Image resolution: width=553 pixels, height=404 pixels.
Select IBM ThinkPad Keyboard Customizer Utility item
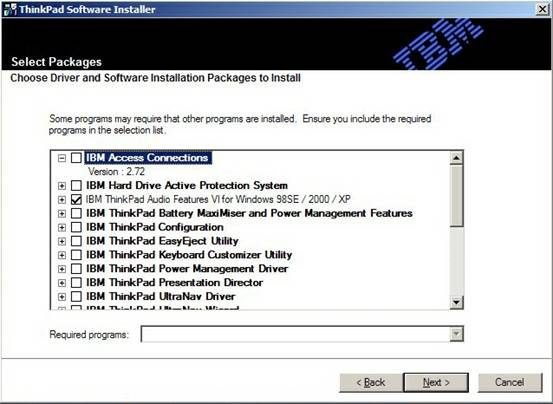pyautogui.click(x=189, y=255)
